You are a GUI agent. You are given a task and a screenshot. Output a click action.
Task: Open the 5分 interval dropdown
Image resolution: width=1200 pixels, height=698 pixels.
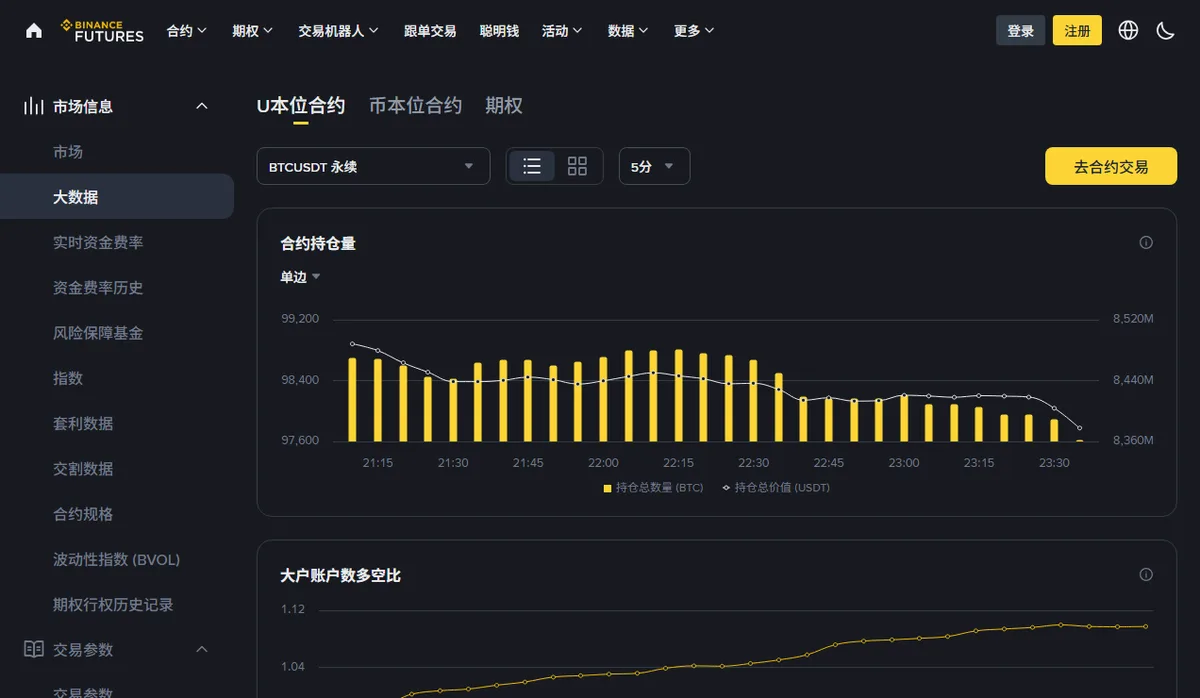654,166
